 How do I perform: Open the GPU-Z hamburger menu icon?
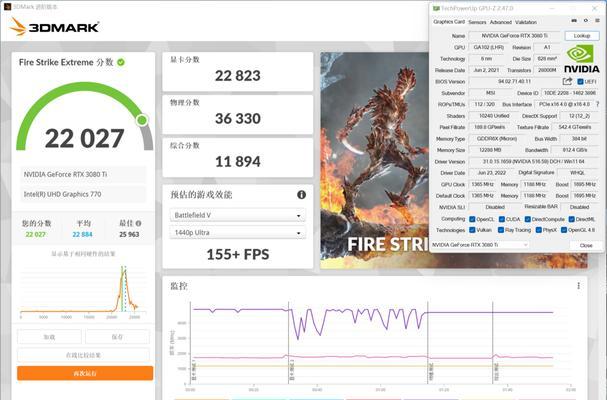[x=598, y=21]
